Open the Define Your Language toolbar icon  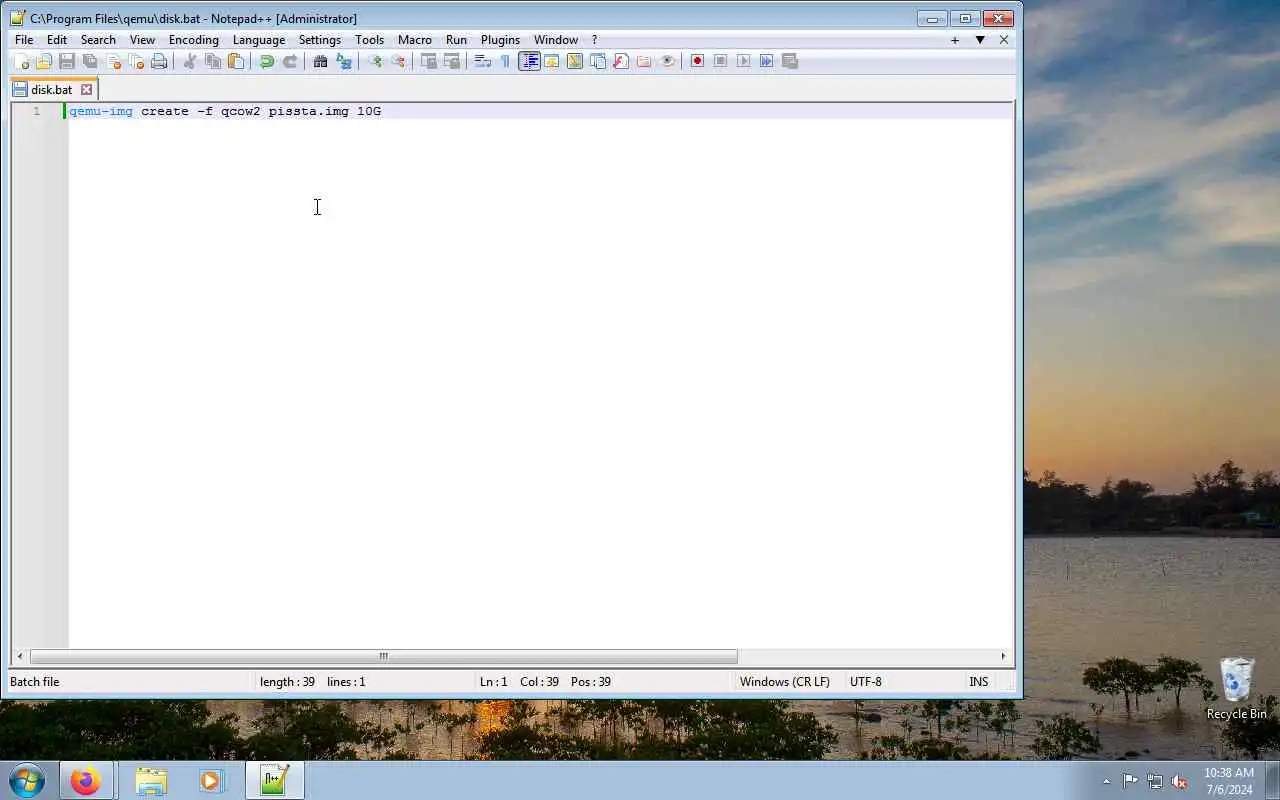click(x=552, y=61)
